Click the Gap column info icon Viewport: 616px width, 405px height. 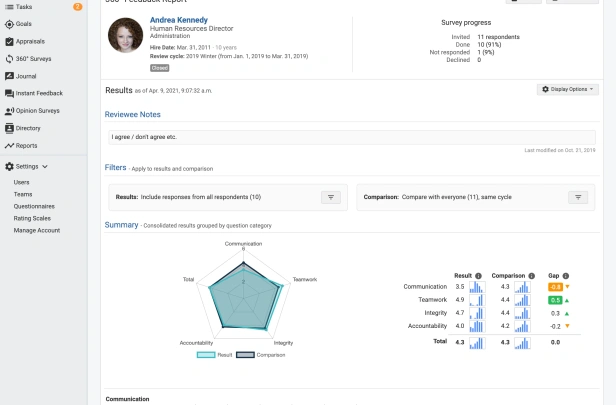coord(566,276)
